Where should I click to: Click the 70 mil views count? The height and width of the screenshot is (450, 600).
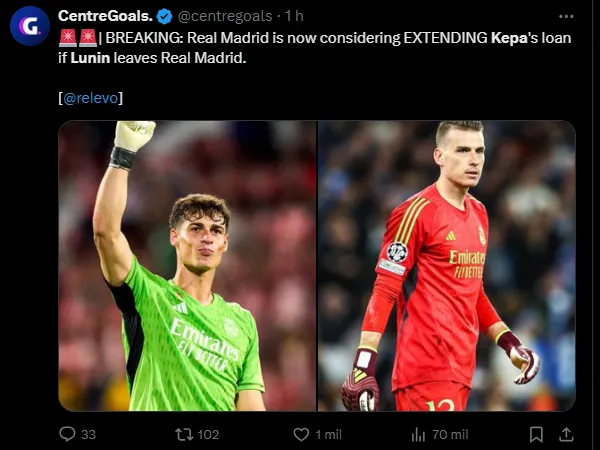(x=450, y=434)
